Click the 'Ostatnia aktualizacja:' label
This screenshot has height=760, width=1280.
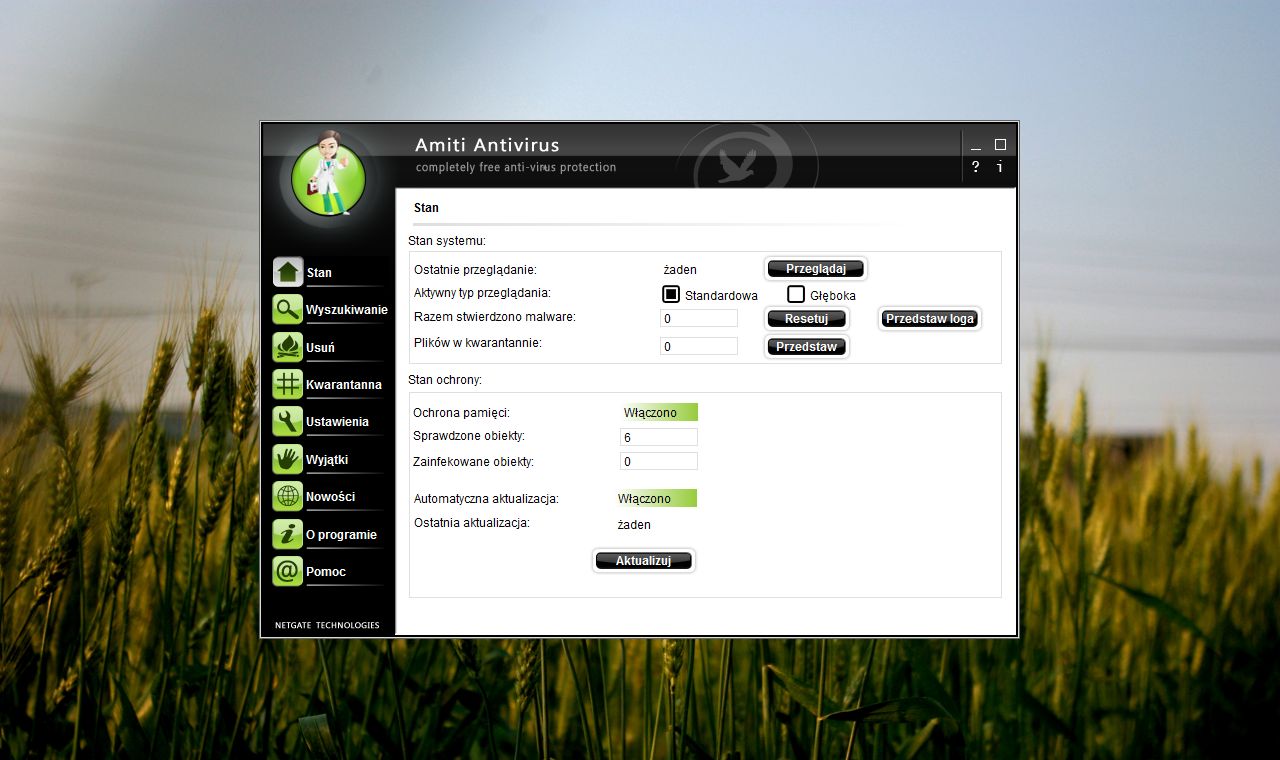tap(471, 523)
